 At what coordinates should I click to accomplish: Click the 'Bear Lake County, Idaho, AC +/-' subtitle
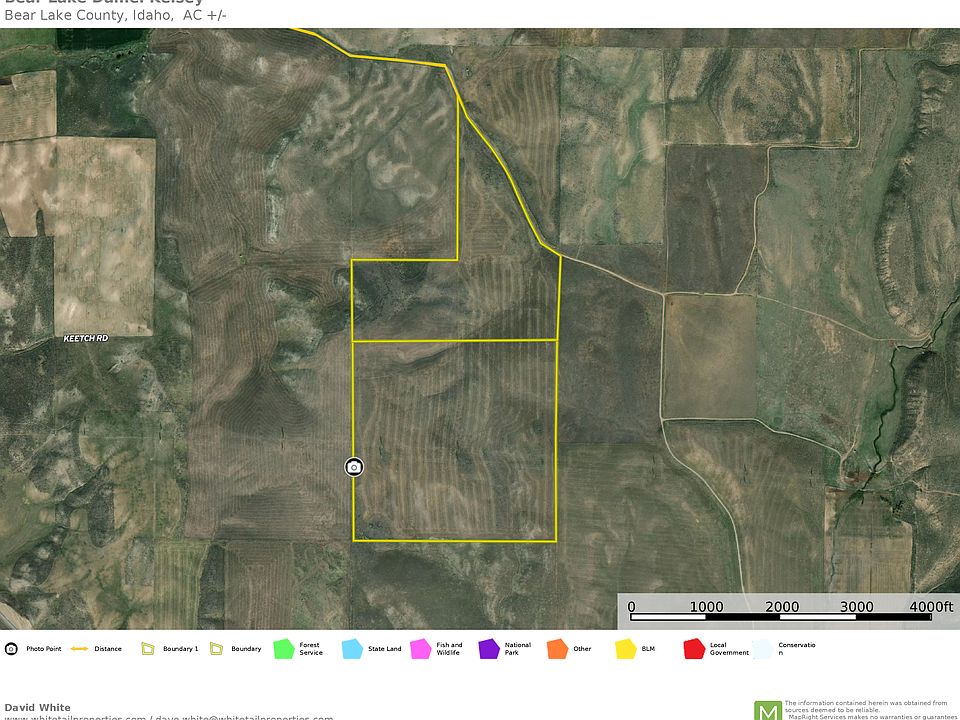116,15
